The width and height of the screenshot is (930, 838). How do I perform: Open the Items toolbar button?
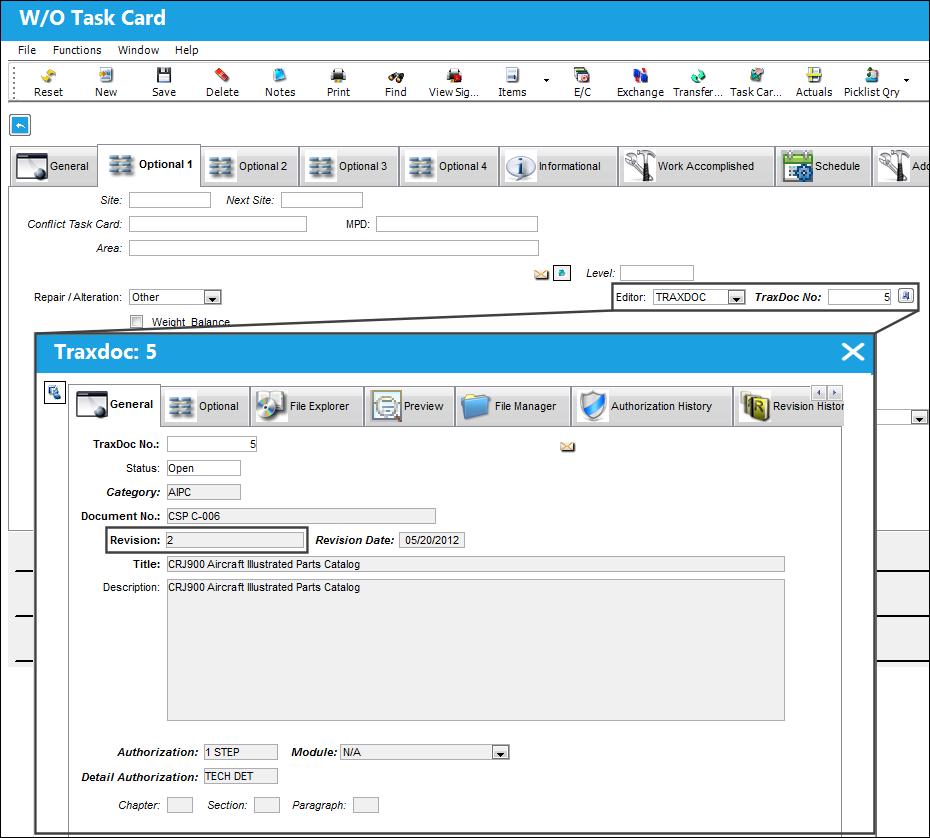512,82
